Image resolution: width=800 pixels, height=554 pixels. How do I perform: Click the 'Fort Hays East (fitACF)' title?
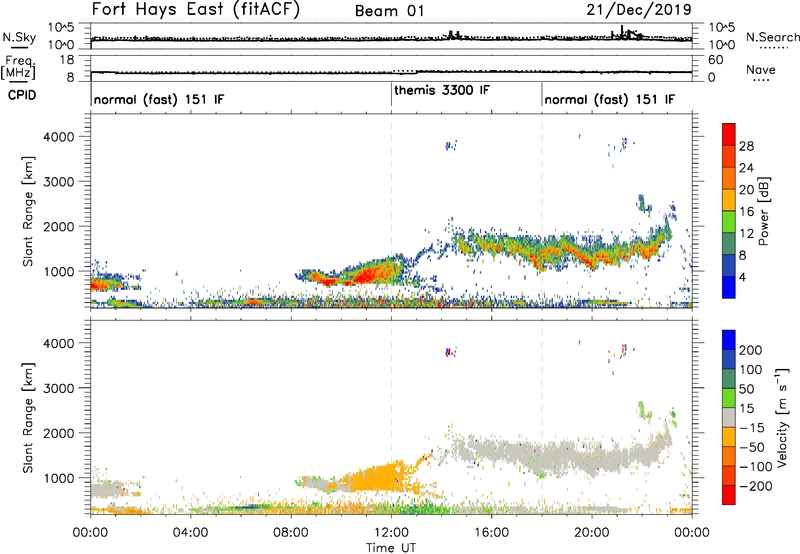(x=195, y=10)
